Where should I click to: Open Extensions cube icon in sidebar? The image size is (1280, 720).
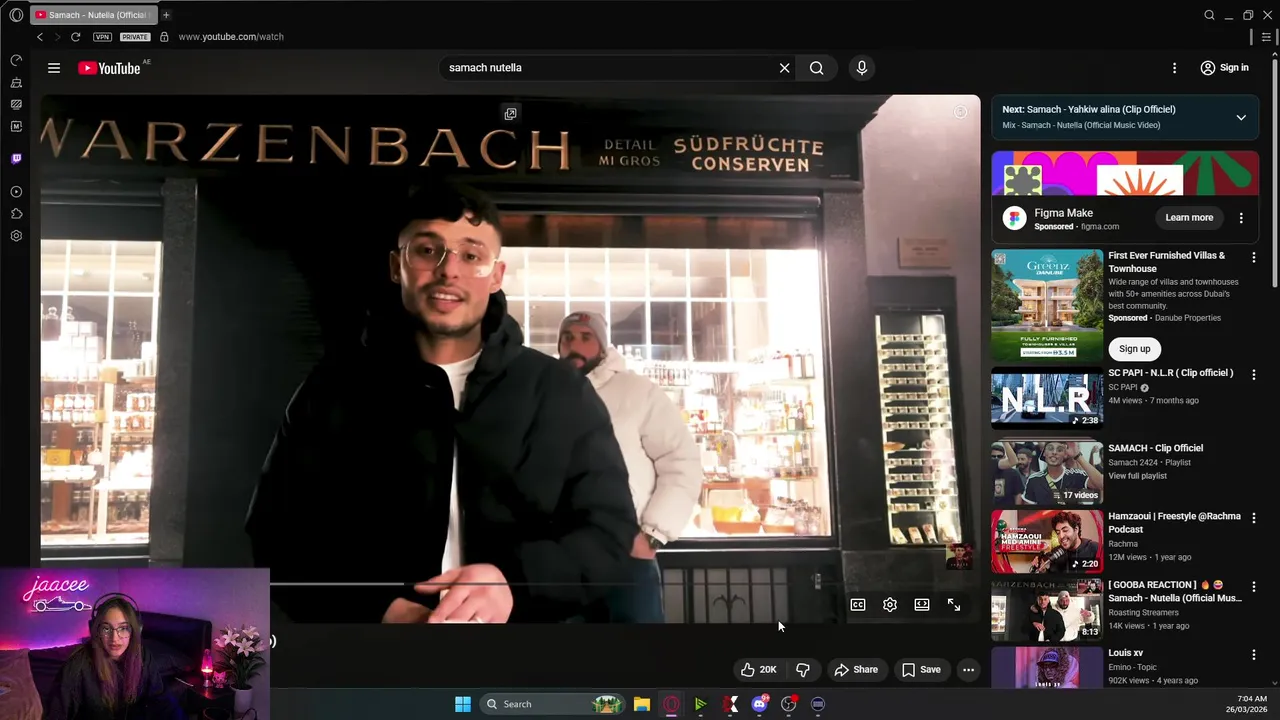(x=16, y=213)
